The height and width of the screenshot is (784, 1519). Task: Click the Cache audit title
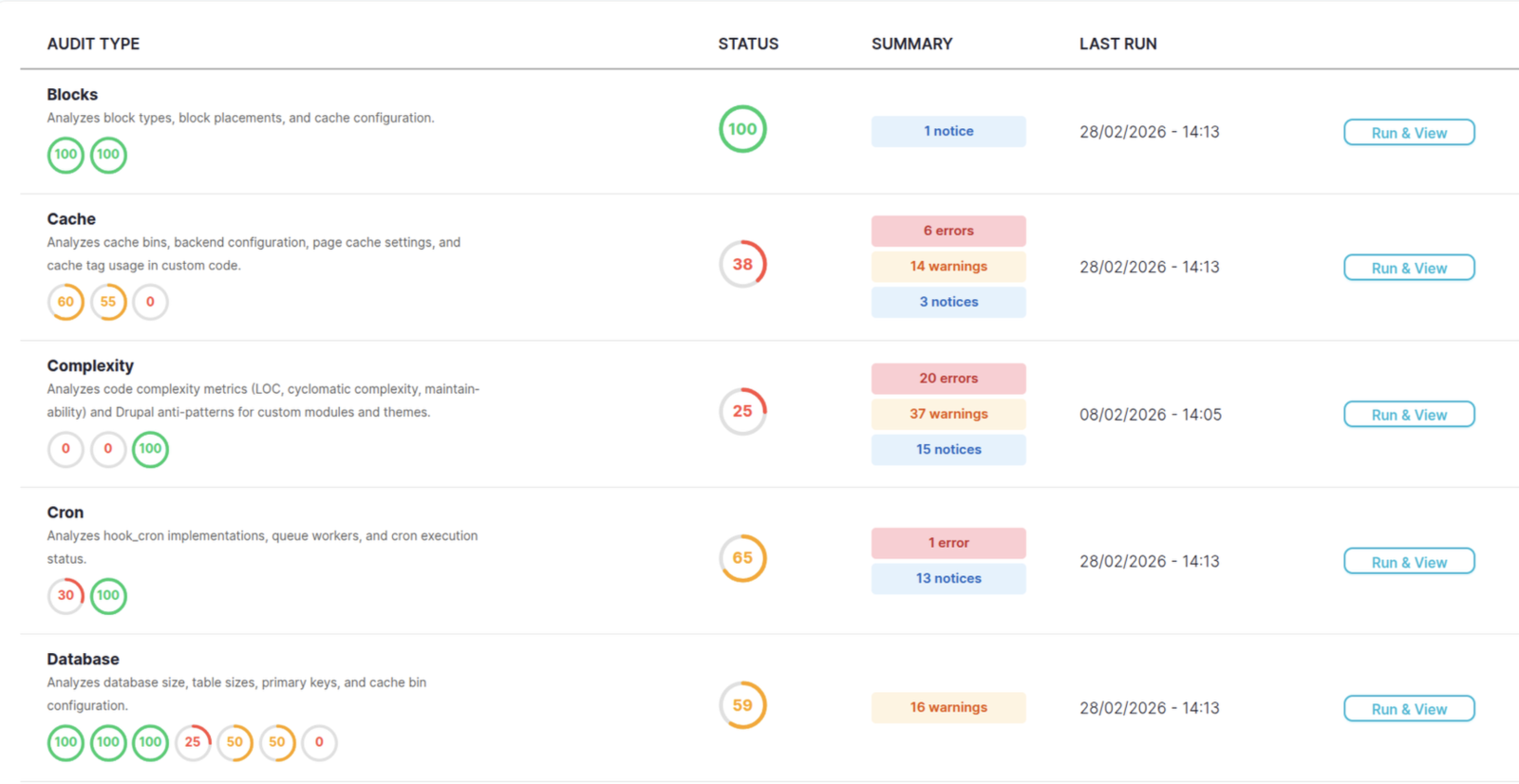(71, 219)
